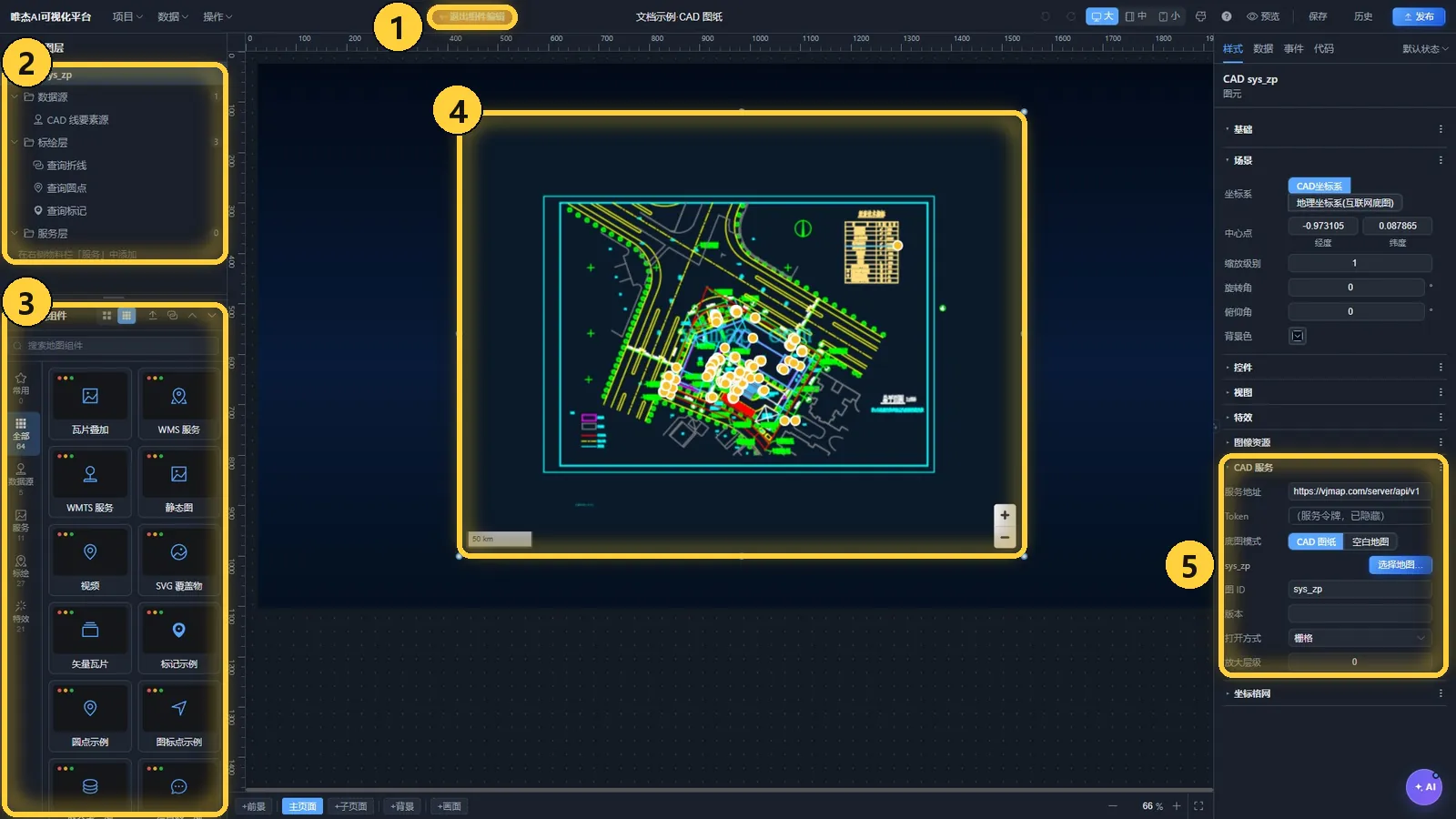
Task: Select the SVG 覆盖物 component
Action: pyautogui.click(x=178, y=561)
